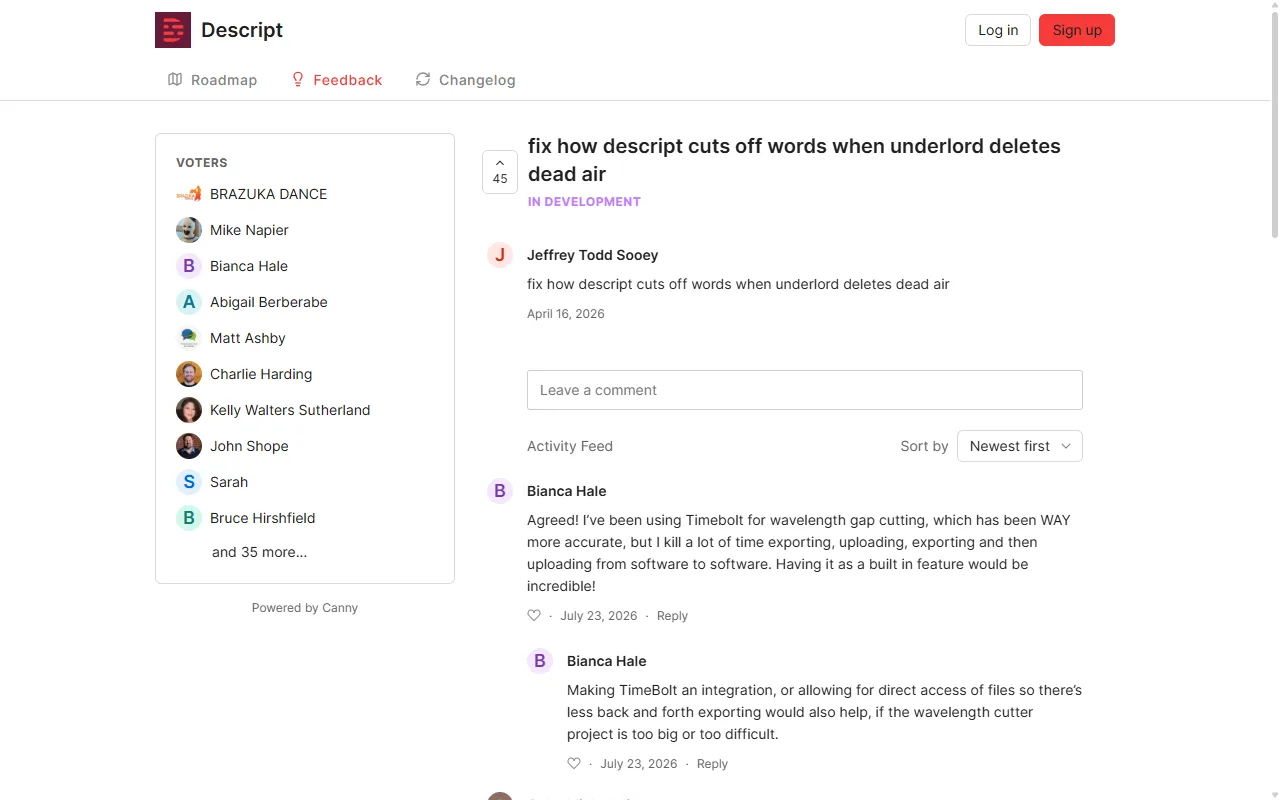This screenshot has height=800, width=1280.
Task: Click the Descript brand name text
Action: coord(242,30)
